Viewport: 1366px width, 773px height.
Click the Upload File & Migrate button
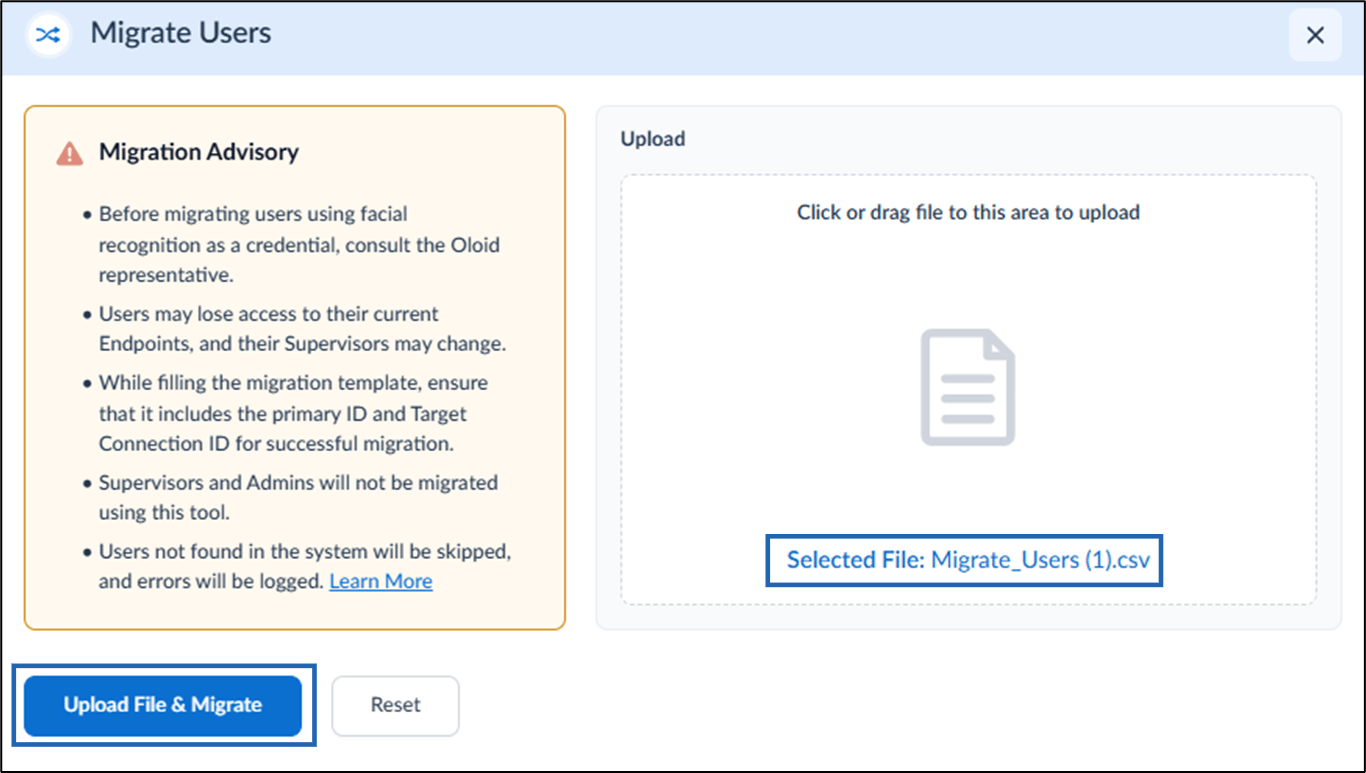pyautogui.click(x=163, y=705)
